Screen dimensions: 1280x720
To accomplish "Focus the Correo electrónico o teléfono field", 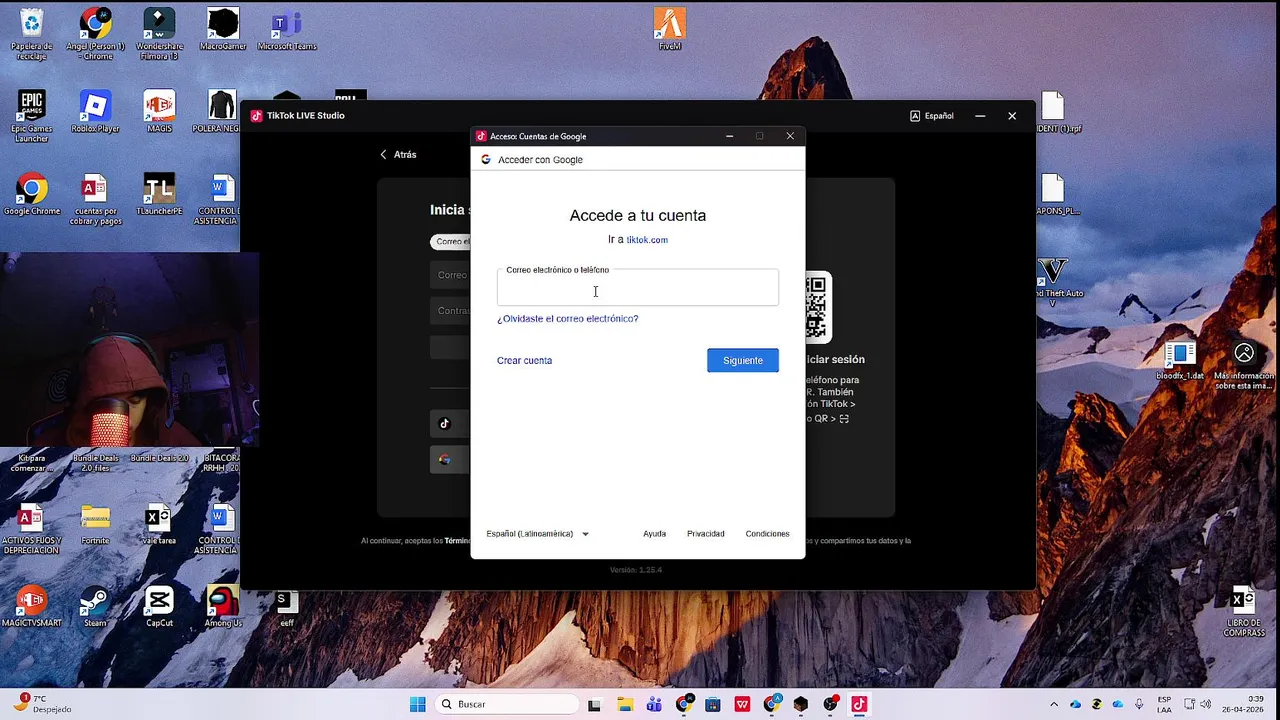I will [637, 288].
